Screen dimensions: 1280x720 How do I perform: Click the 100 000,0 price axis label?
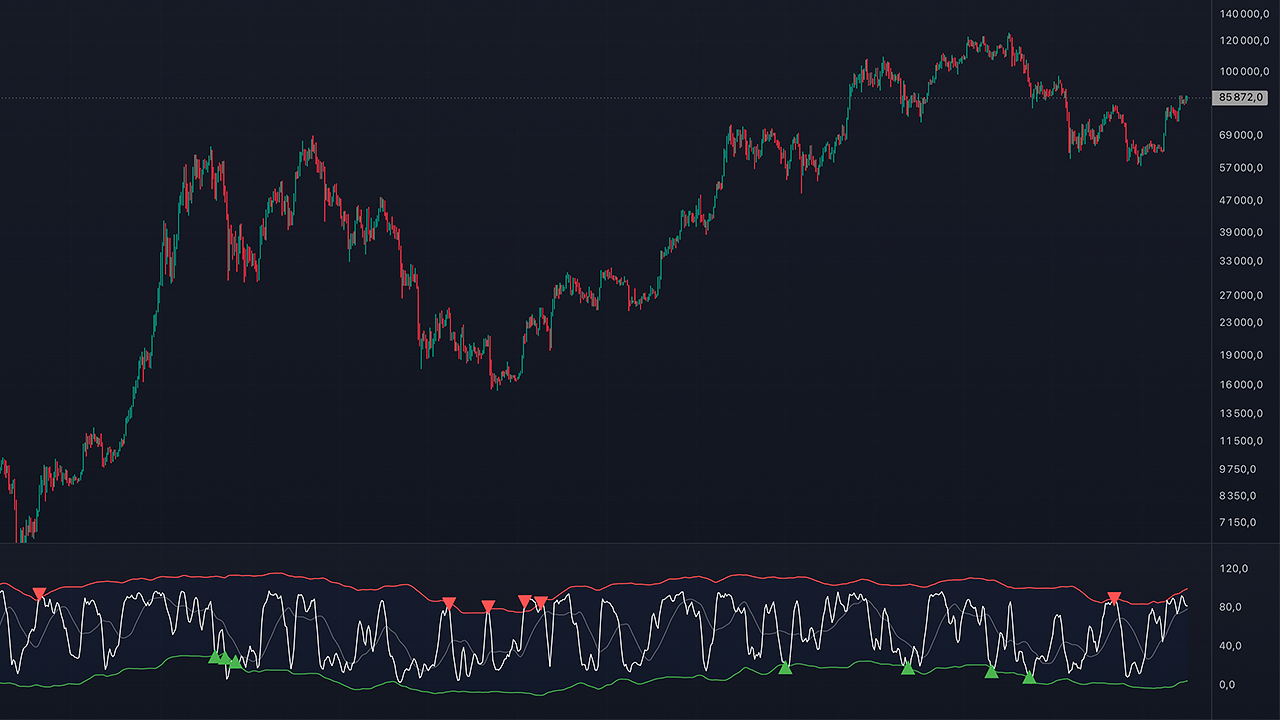click(x=1243, y=72)
